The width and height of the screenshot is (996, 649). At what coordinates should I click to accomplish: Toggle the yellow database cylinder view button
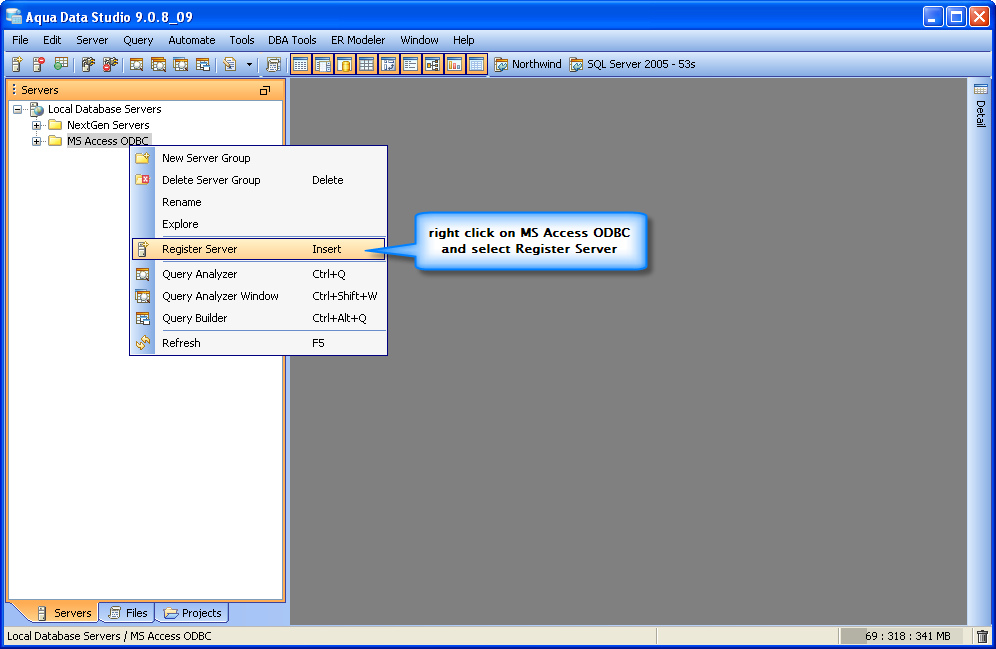[345, 64]
